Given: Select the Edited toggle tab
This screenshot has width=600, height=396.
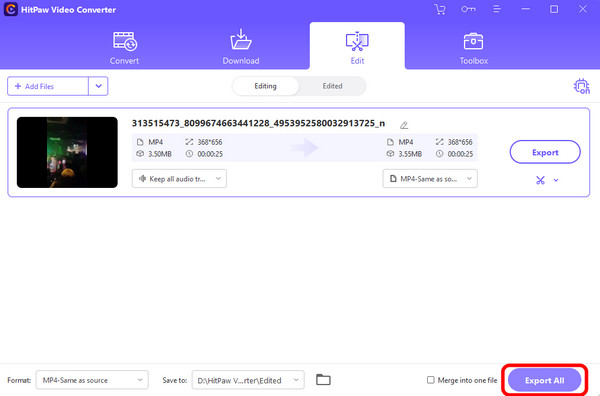Looking at the screenshot, I should click(332, 86).
